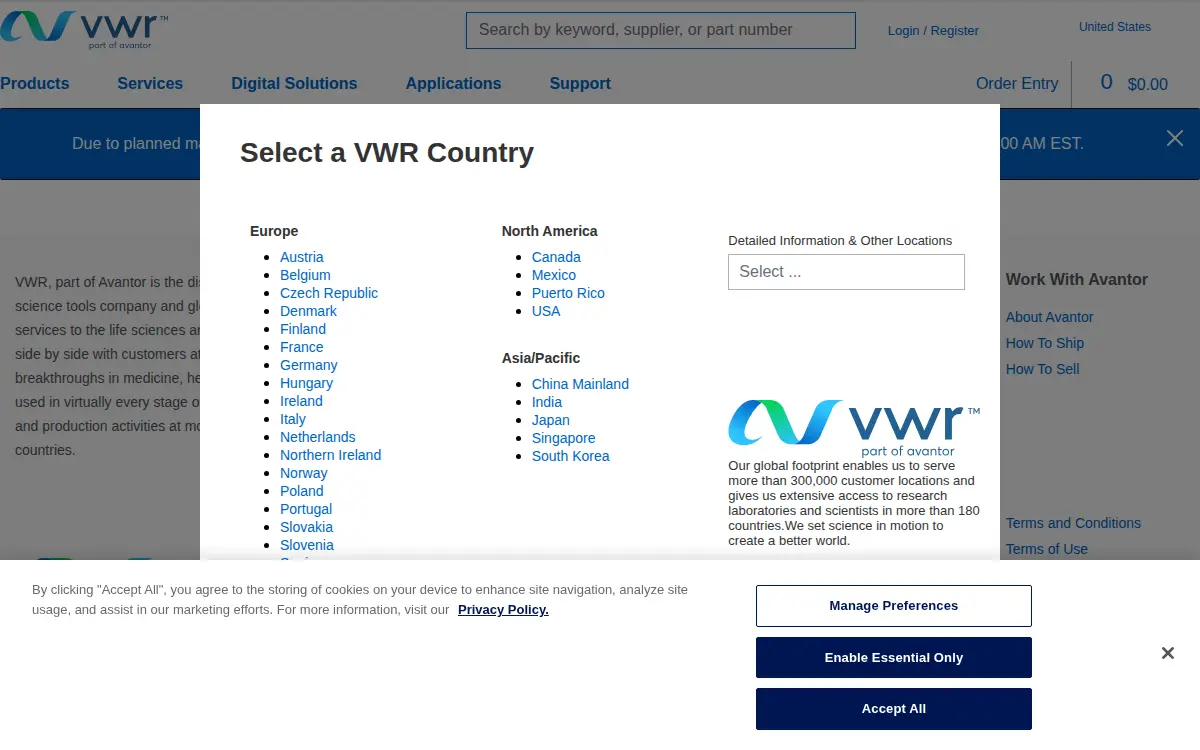The width and height of the screenshot is (1200, 750).
Task: Select Italy country link
Action: [x=293, y=419]
